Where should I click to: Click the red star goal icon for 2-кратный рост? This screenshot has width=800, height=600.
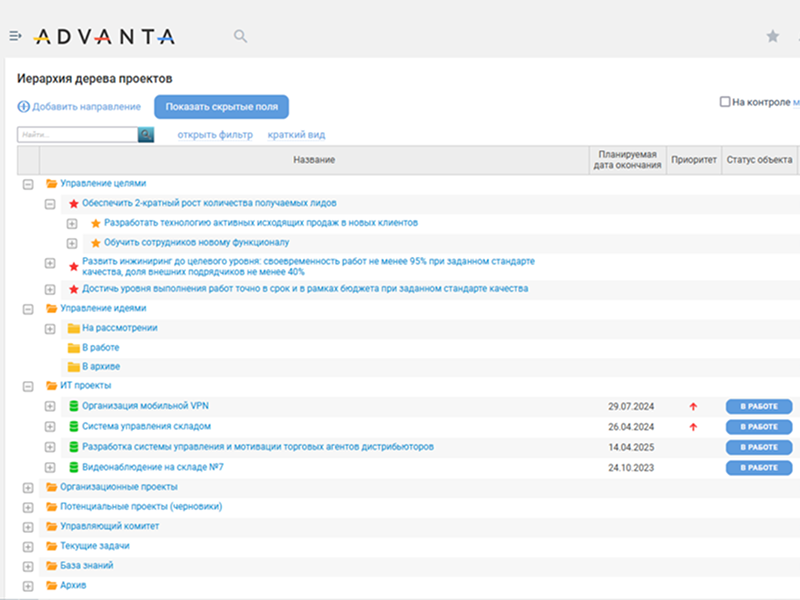[x=73, y=203]
